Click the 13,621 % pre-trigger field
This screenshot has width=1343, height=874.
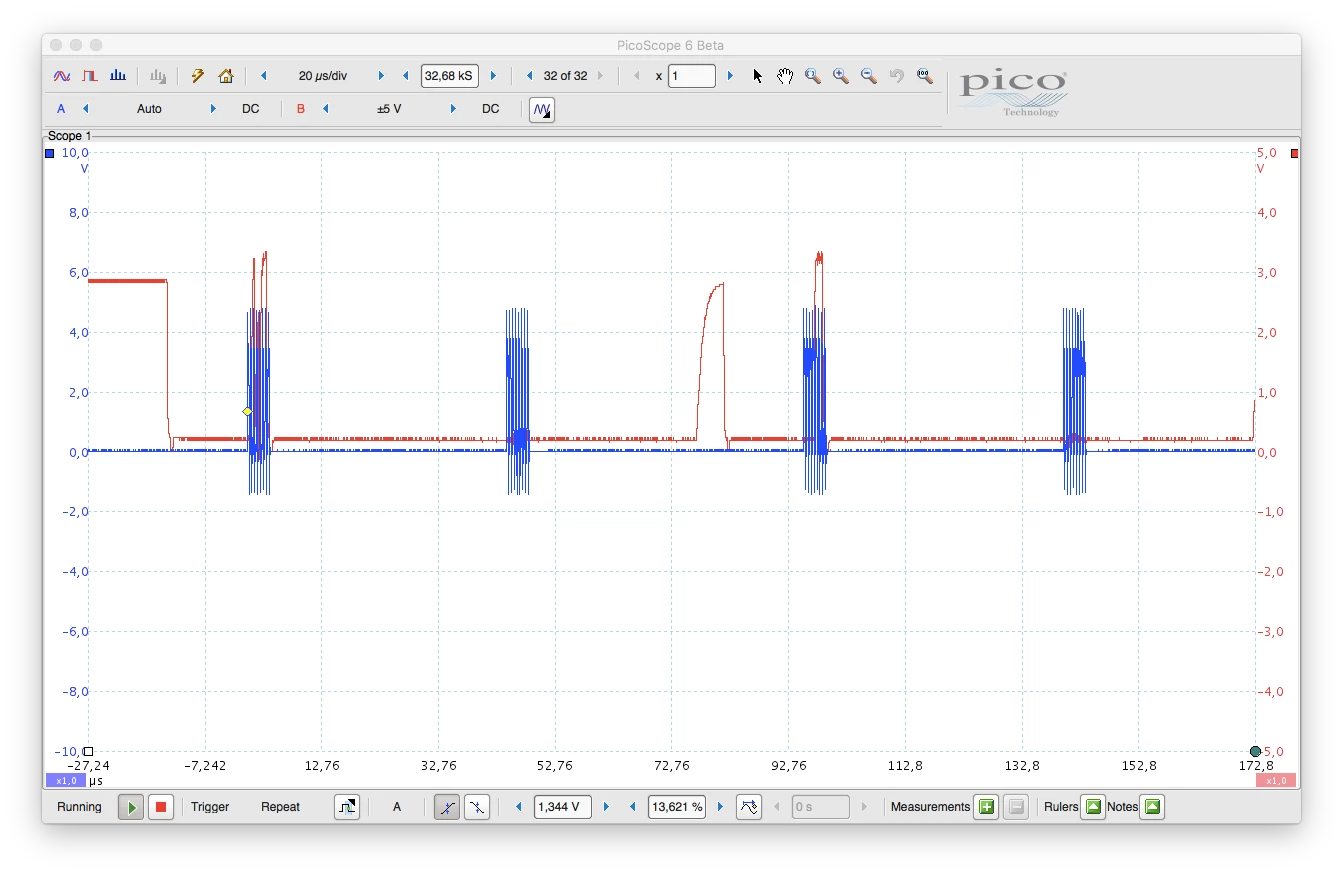[677, 807]
